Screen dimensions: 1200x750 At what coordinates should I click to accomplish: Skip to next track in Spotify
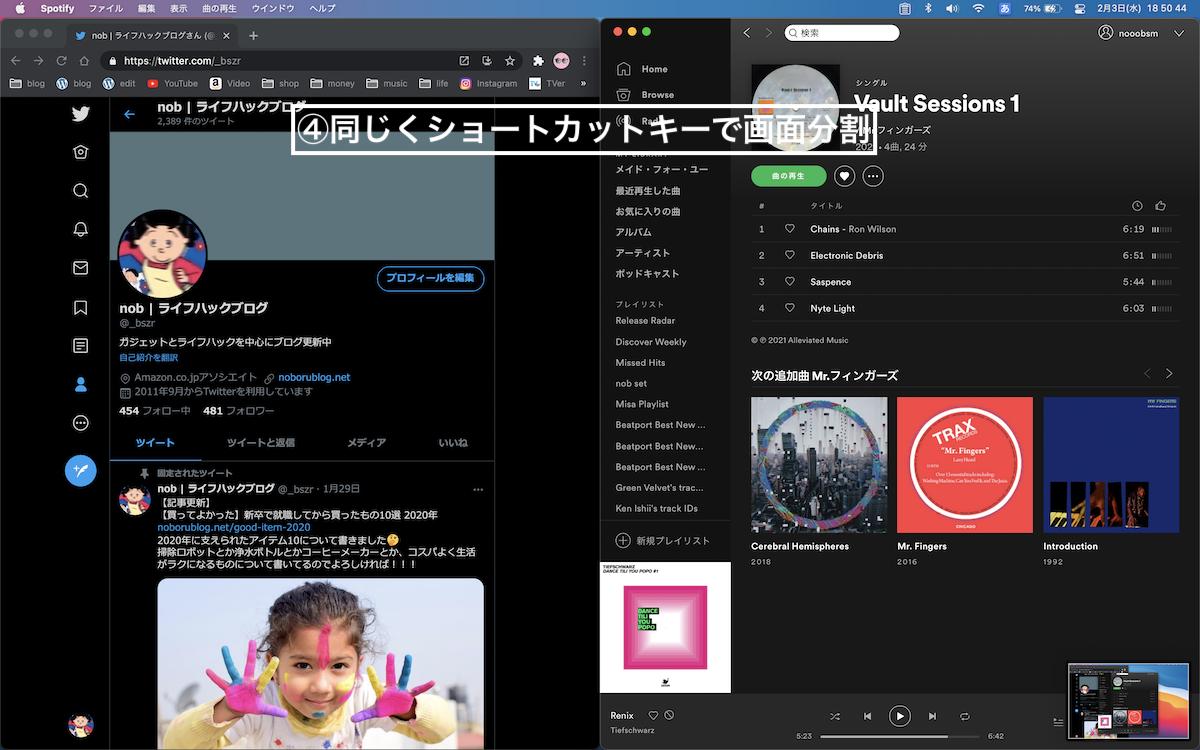[x=932, y=716]
